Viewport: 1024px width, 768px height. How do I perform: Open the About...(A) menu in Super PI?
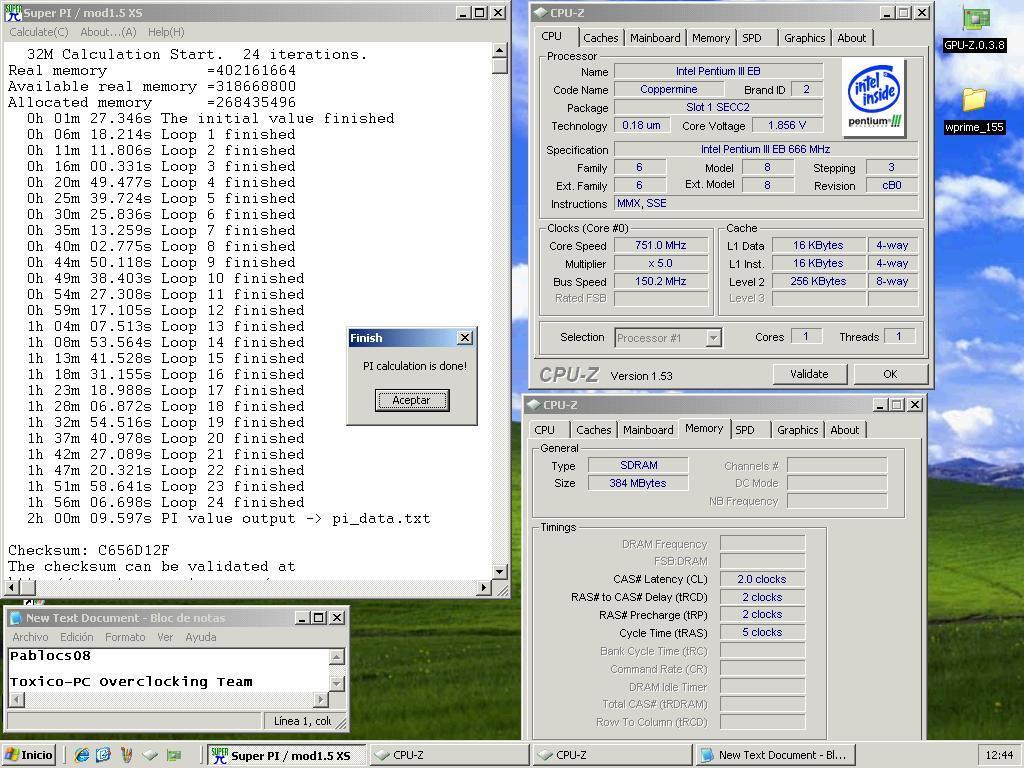point(108,32)
